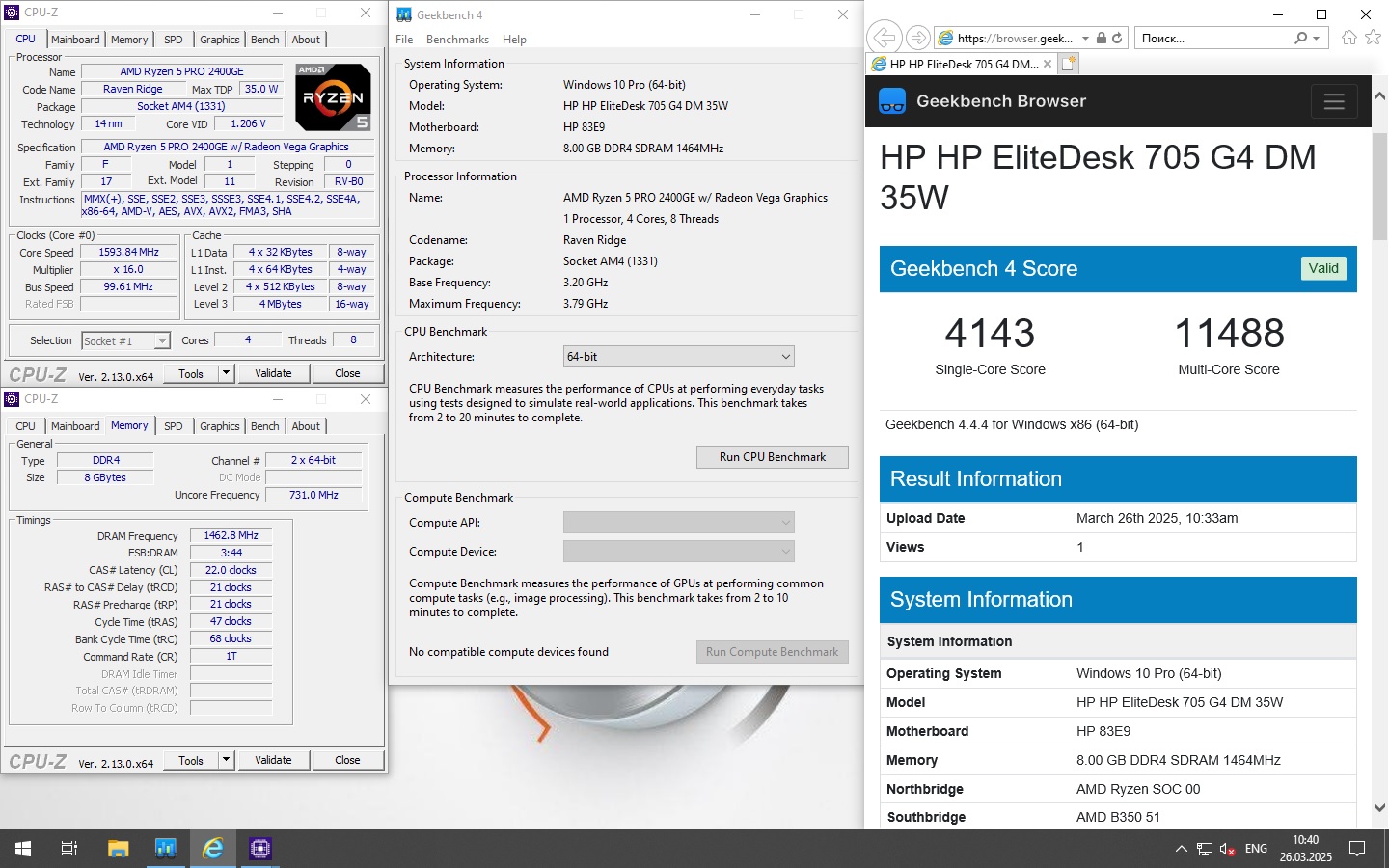Screen dimensions: 1389x868
Task: Click the ENG language indicator
Action: click(x=1256, y=849)
